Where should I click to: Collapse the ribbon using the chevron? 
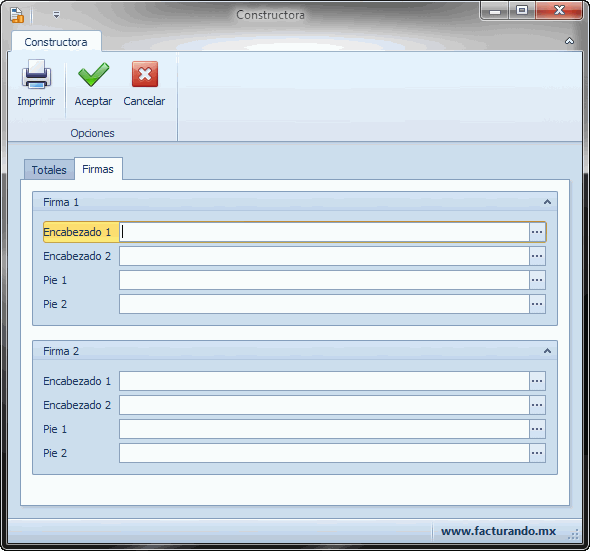[569, 41]
